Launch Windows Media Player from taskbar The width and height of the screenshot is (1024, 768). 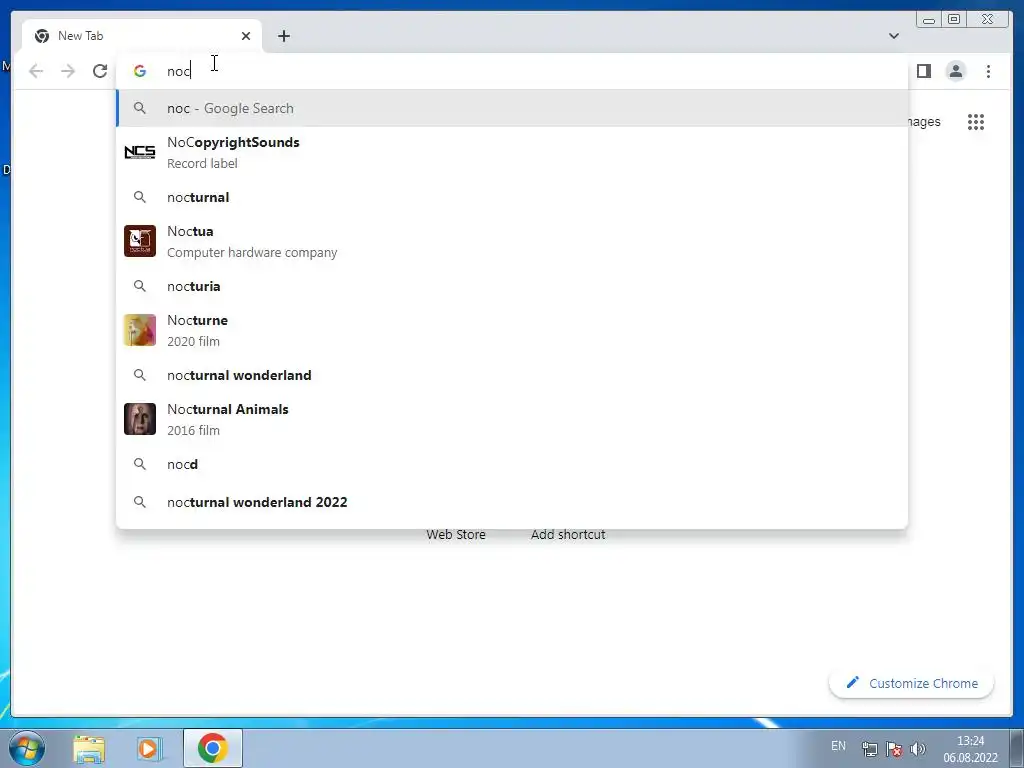point(149,748)
